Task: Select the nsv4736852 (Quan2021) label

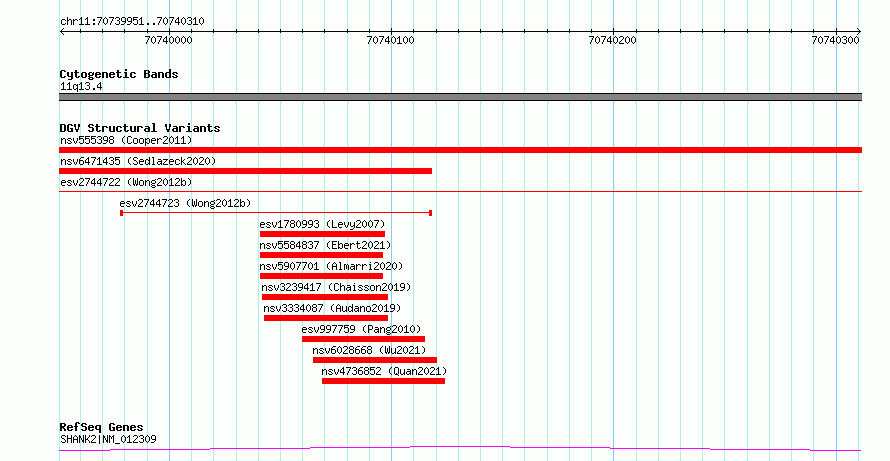Action: tap(384, 371)
